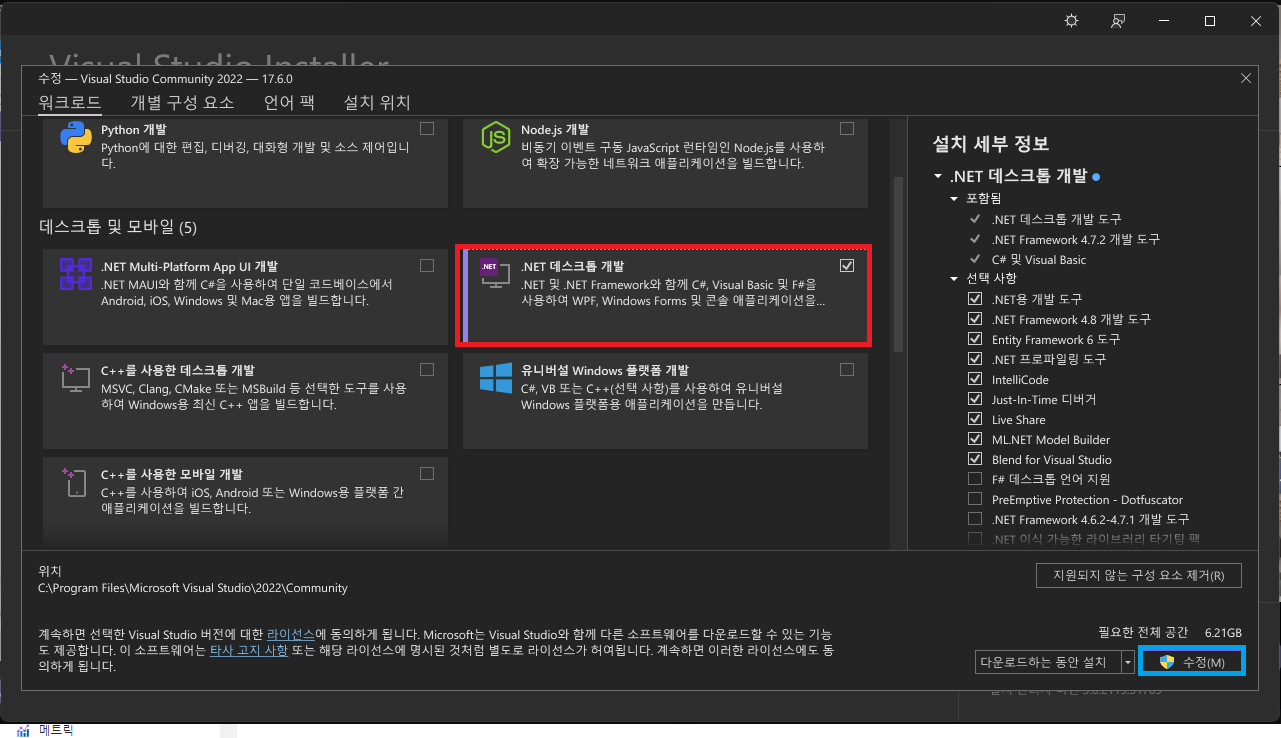Close the 수정 modify dialog
The width and height of the screenshot is (1281, 738).
tap(1245, 78)
